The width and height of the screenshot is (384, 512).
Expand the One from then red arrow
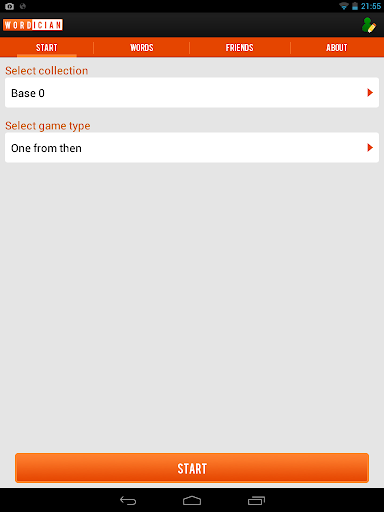coord(370,148)
